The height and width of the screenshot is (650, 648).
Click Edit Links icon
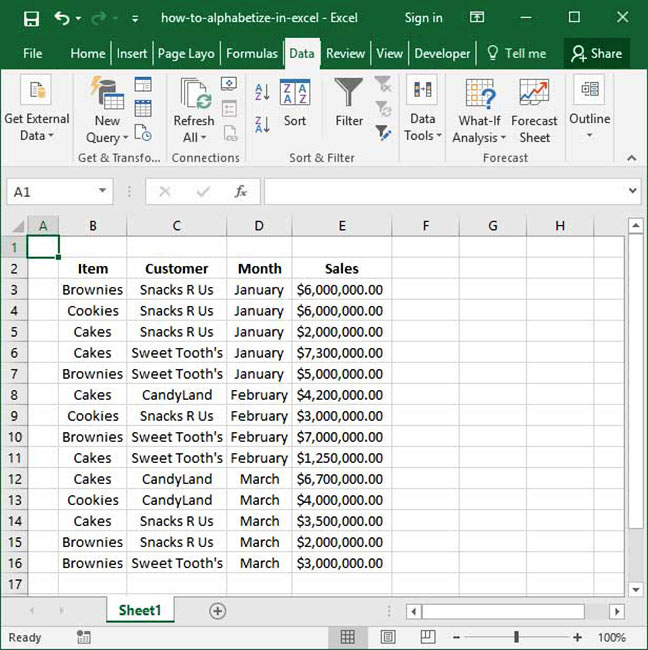click(x=230, y=133)
